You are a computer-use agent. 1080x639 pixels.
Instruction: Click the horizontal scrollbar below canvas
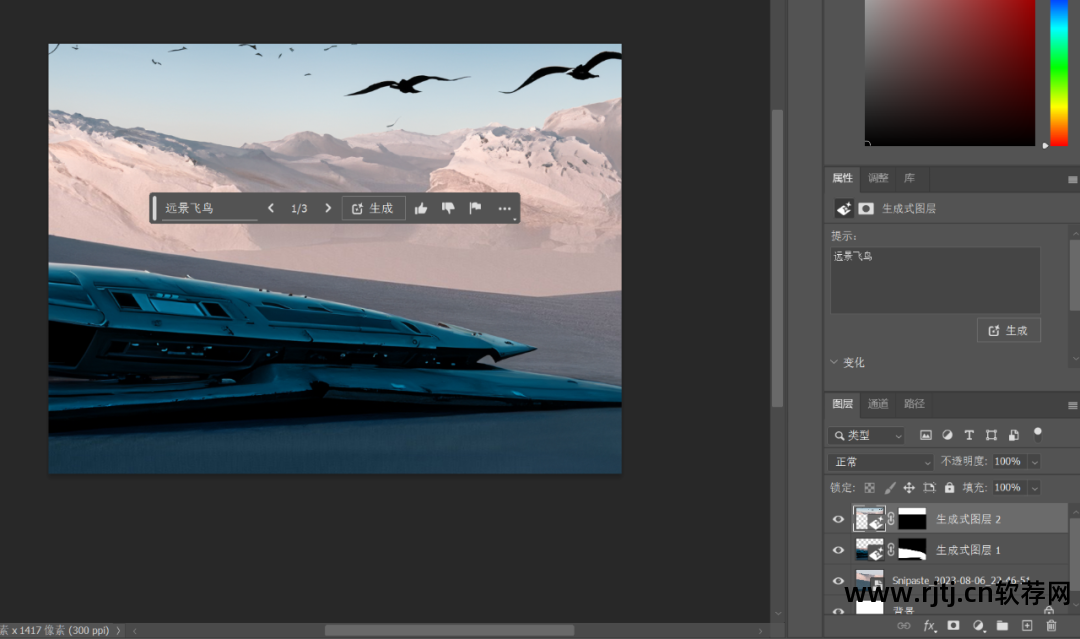coord(449,631)
